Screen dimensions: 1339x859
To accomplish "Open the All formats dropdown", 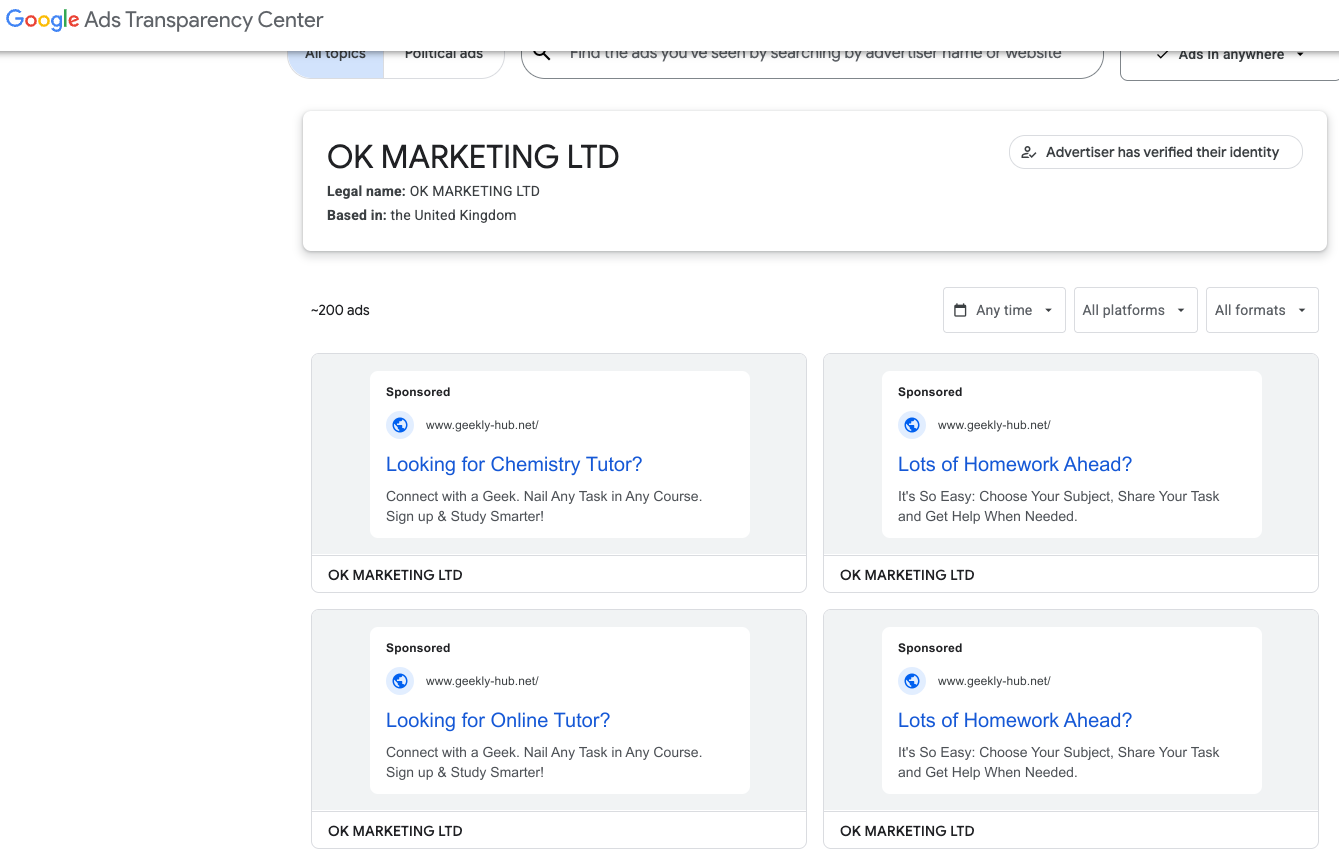I will pos(1261,310).
